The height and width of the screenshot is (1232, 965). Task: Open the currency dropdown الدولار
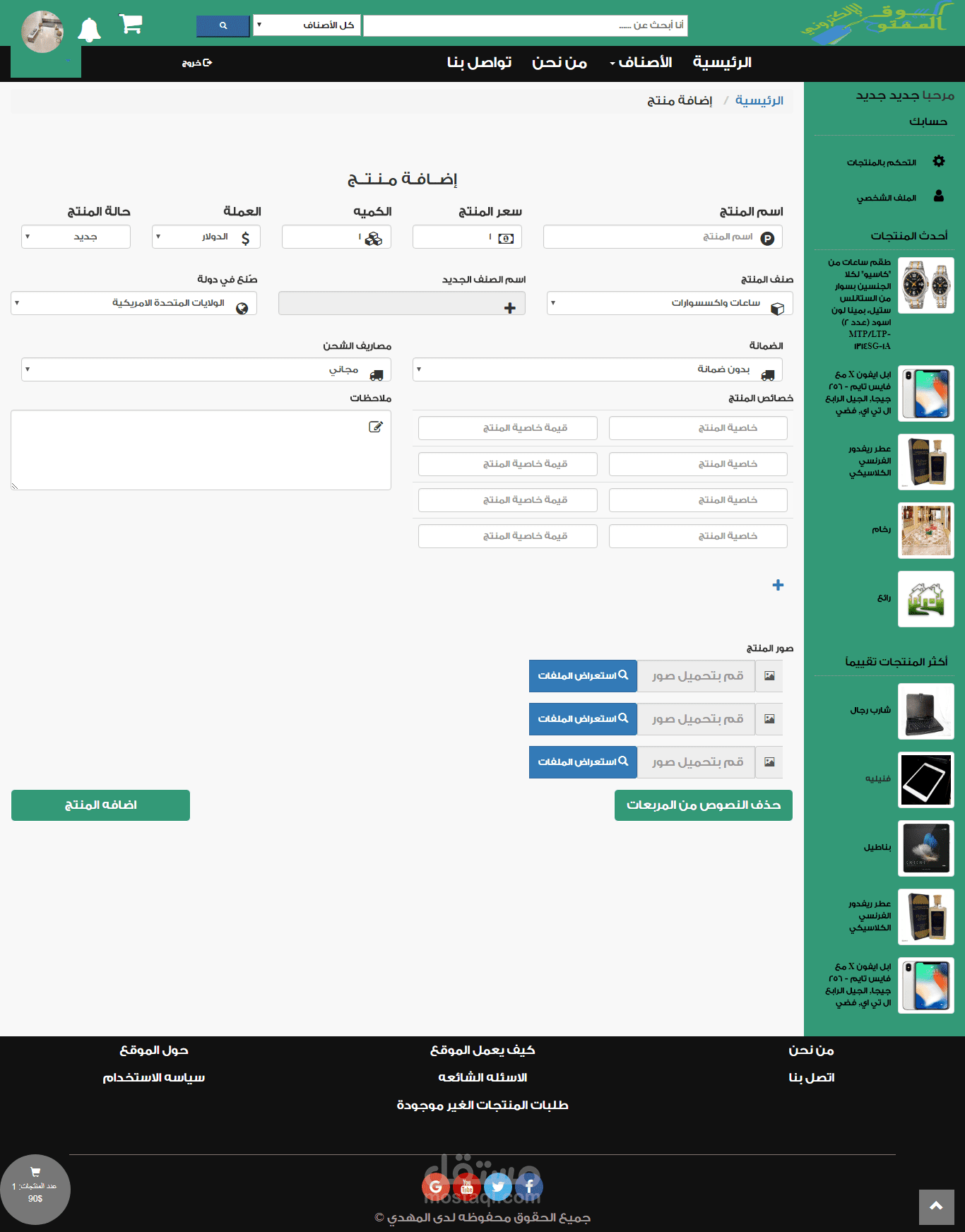pos(206,237)
